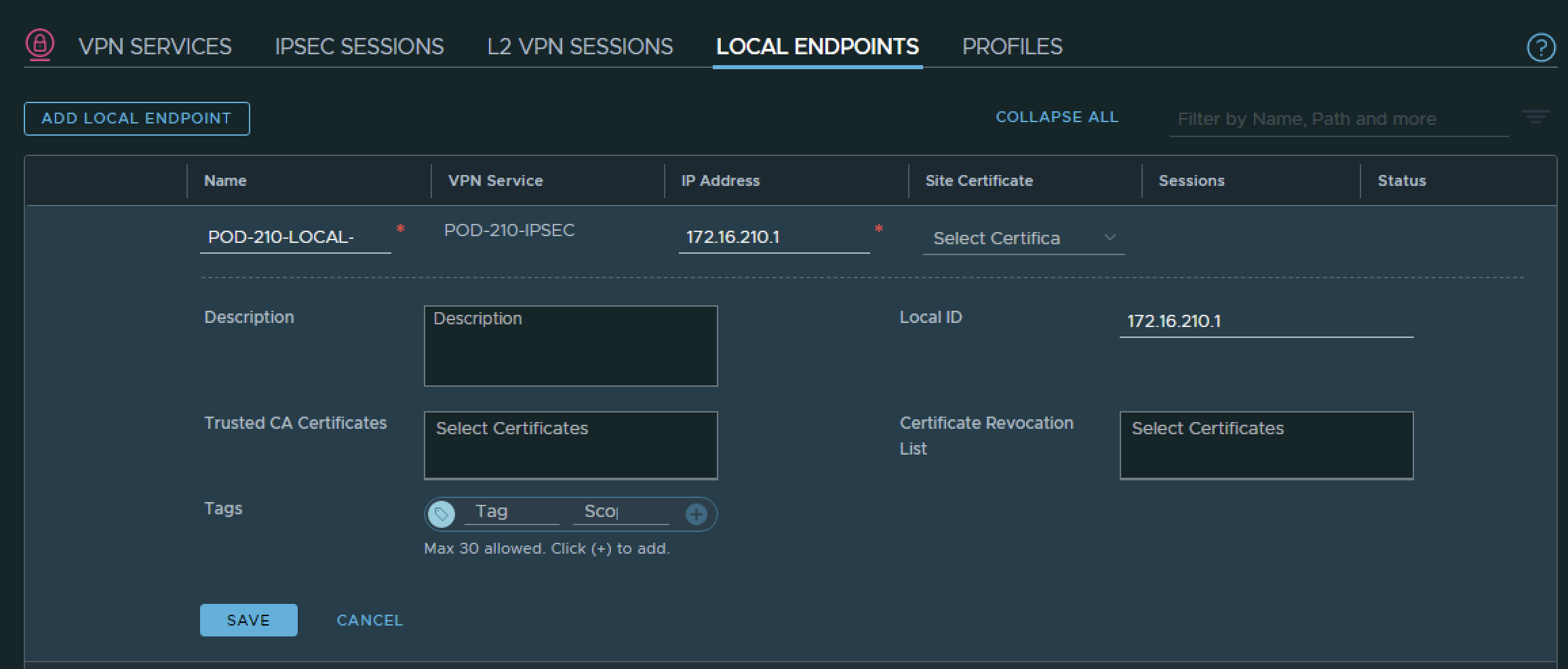1568x669 pixels.
Task: Open the L2 VPN Sessions tab
Action: click(580, 46)
